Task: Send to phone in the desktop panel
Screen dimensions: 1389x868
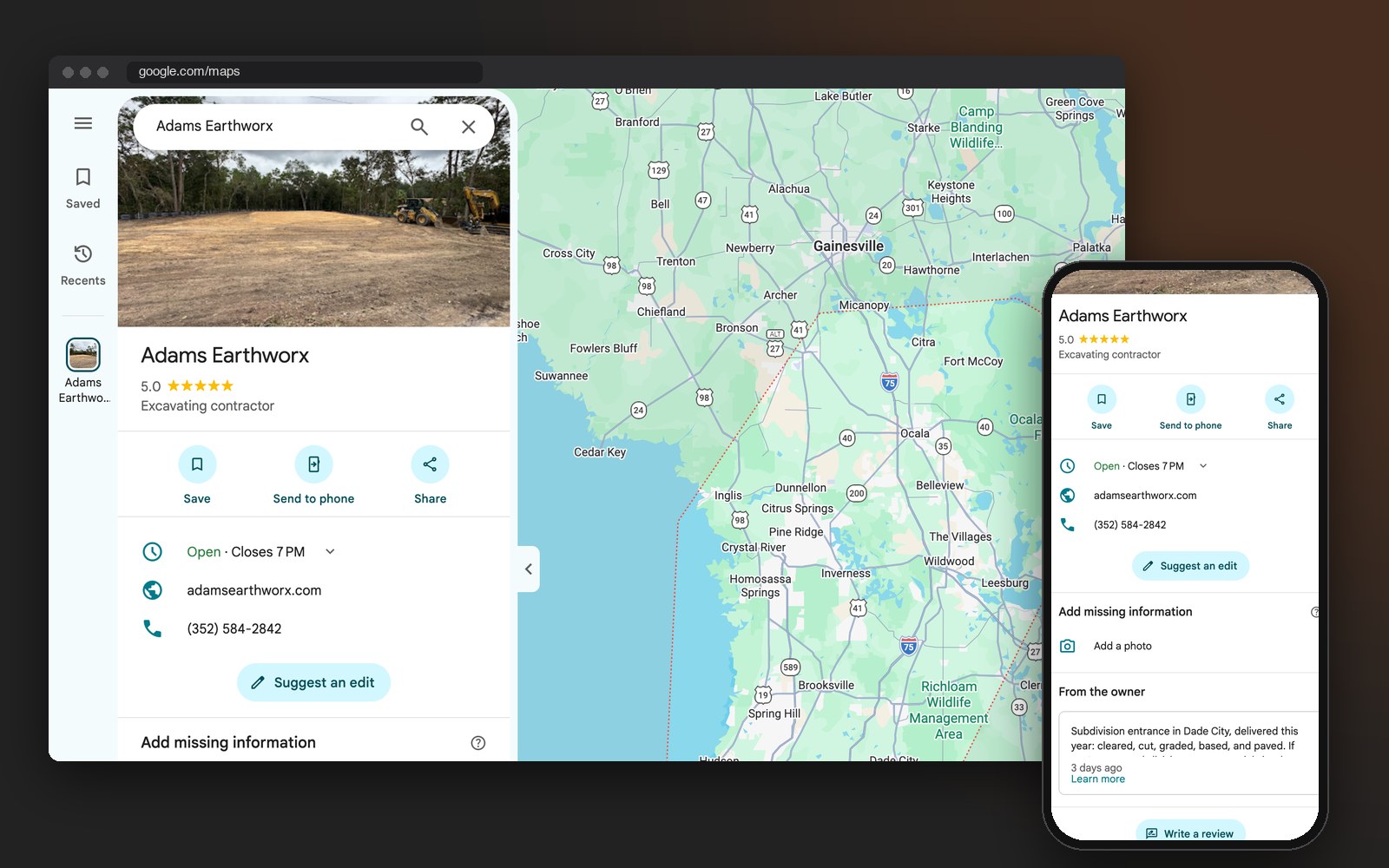Action: tap(313, 476)
